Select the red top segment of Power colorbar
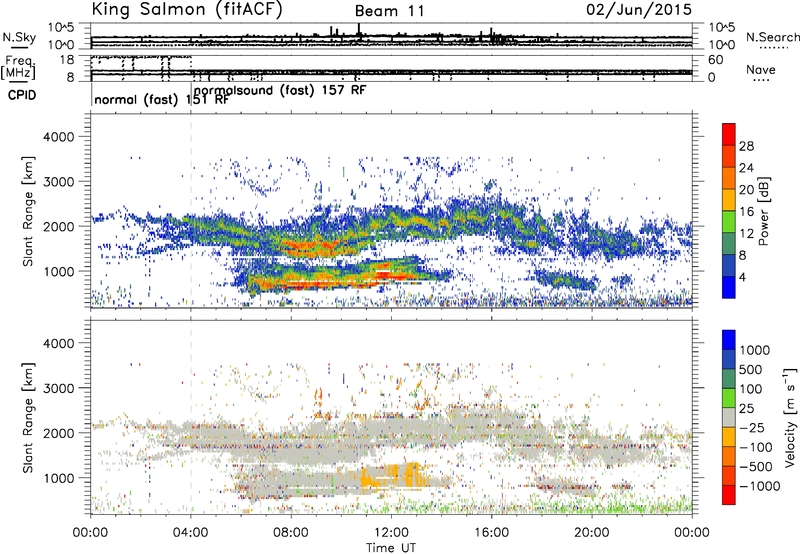800x554 pixels. tap(729, 134)
